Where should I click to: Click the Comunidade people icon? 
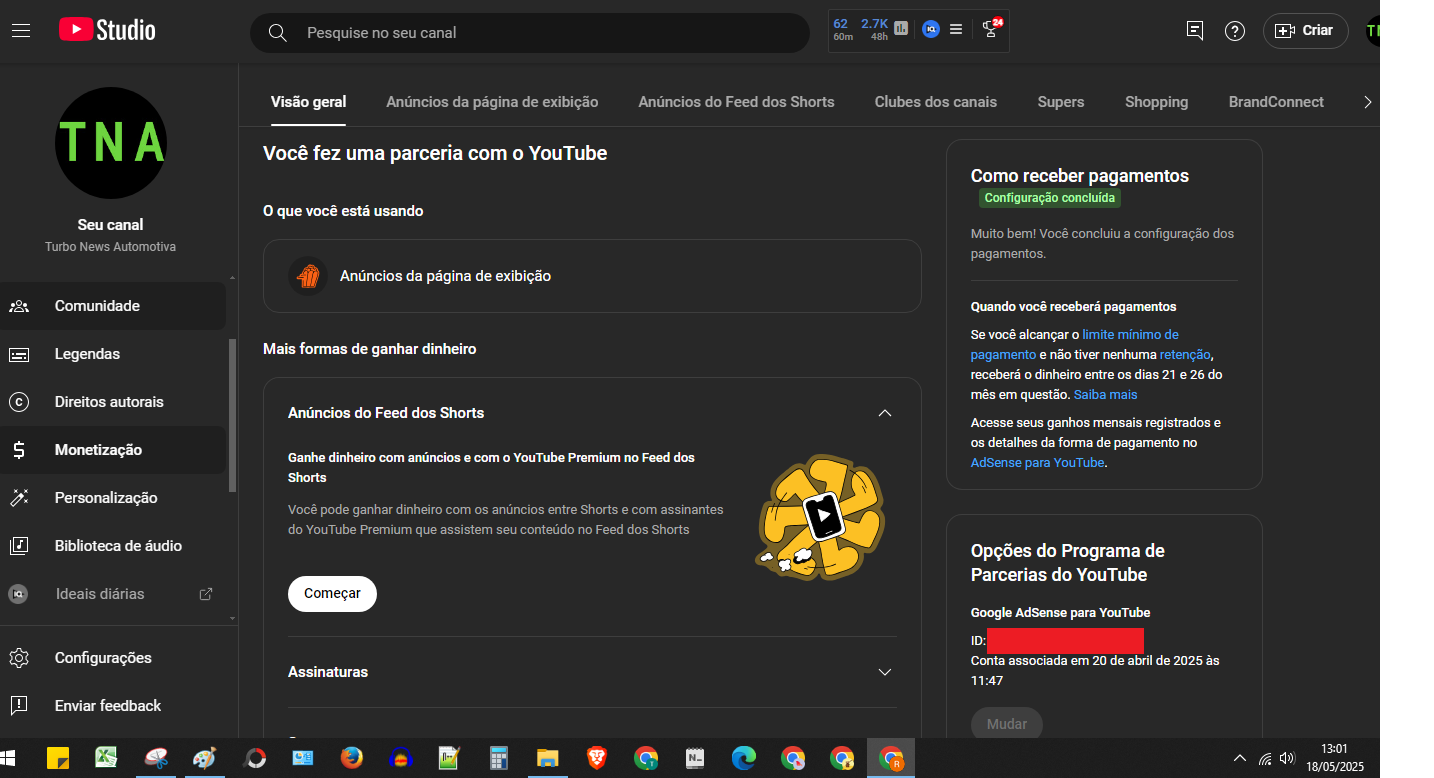coord(19,306)
